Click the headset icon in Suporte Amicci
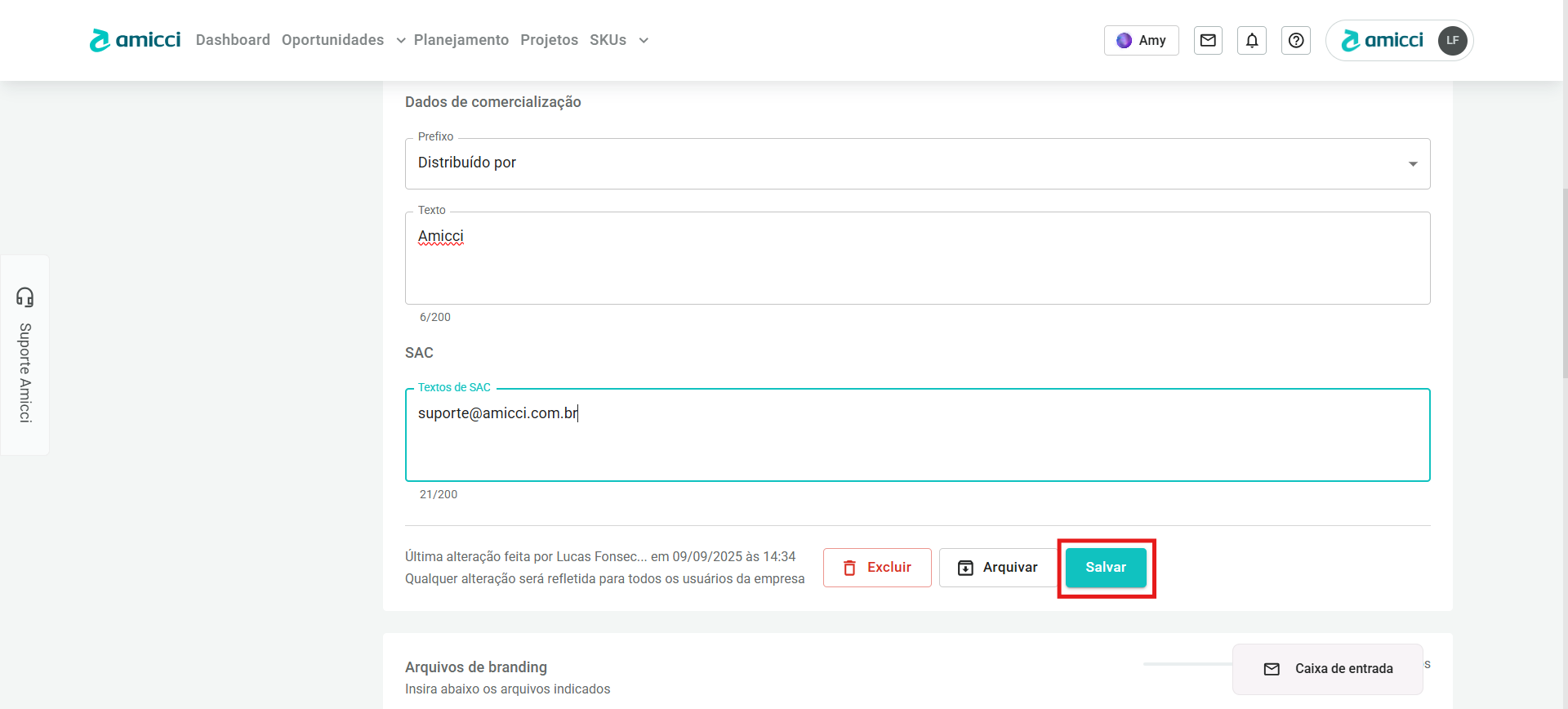 (25, 297)
